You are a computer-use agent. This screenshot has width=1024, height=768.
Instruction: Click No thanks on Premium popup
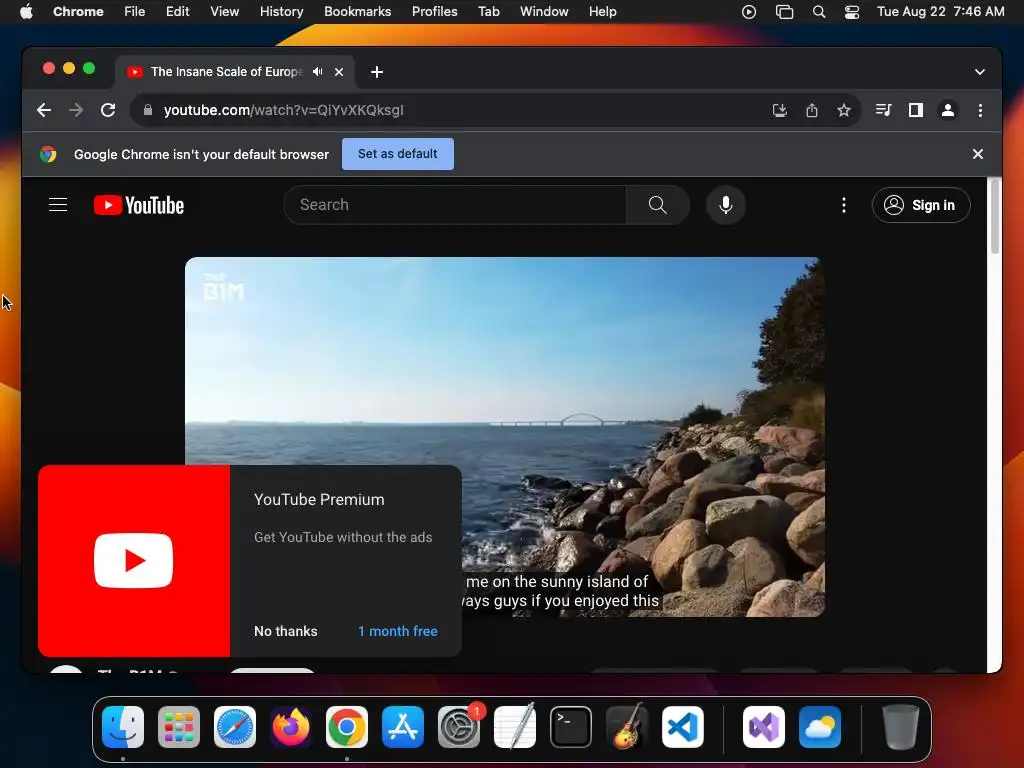(x=285, y=632)
